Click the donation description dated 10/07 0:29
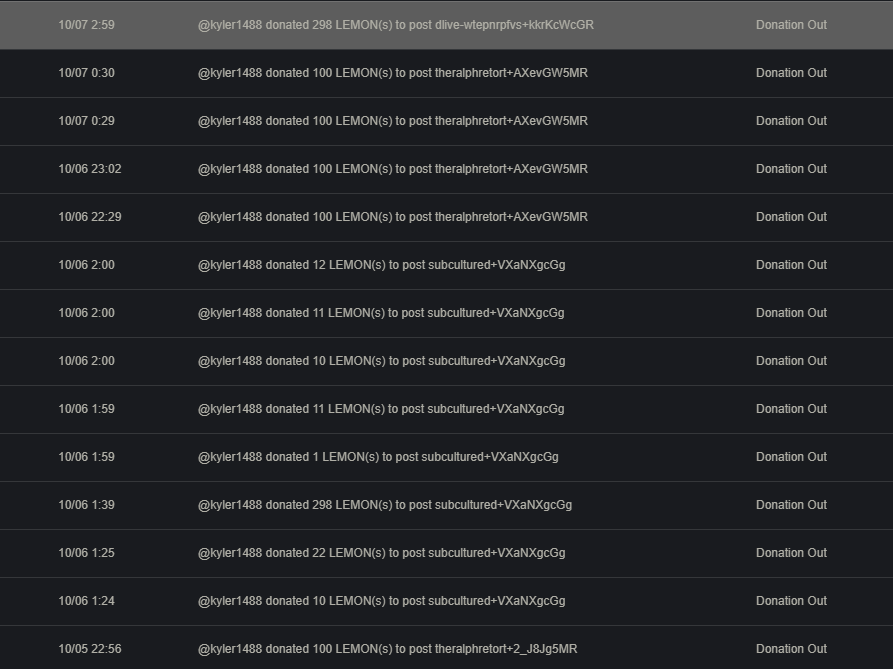The image size is (893, 669). tap(392, 121)
